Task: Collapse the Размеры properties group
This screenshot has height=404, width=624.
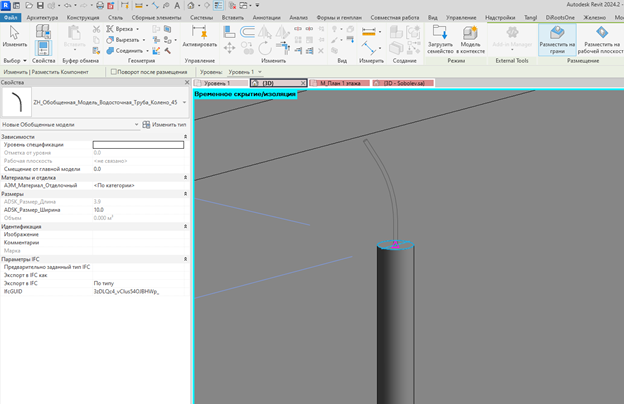Action: [185, 194]
